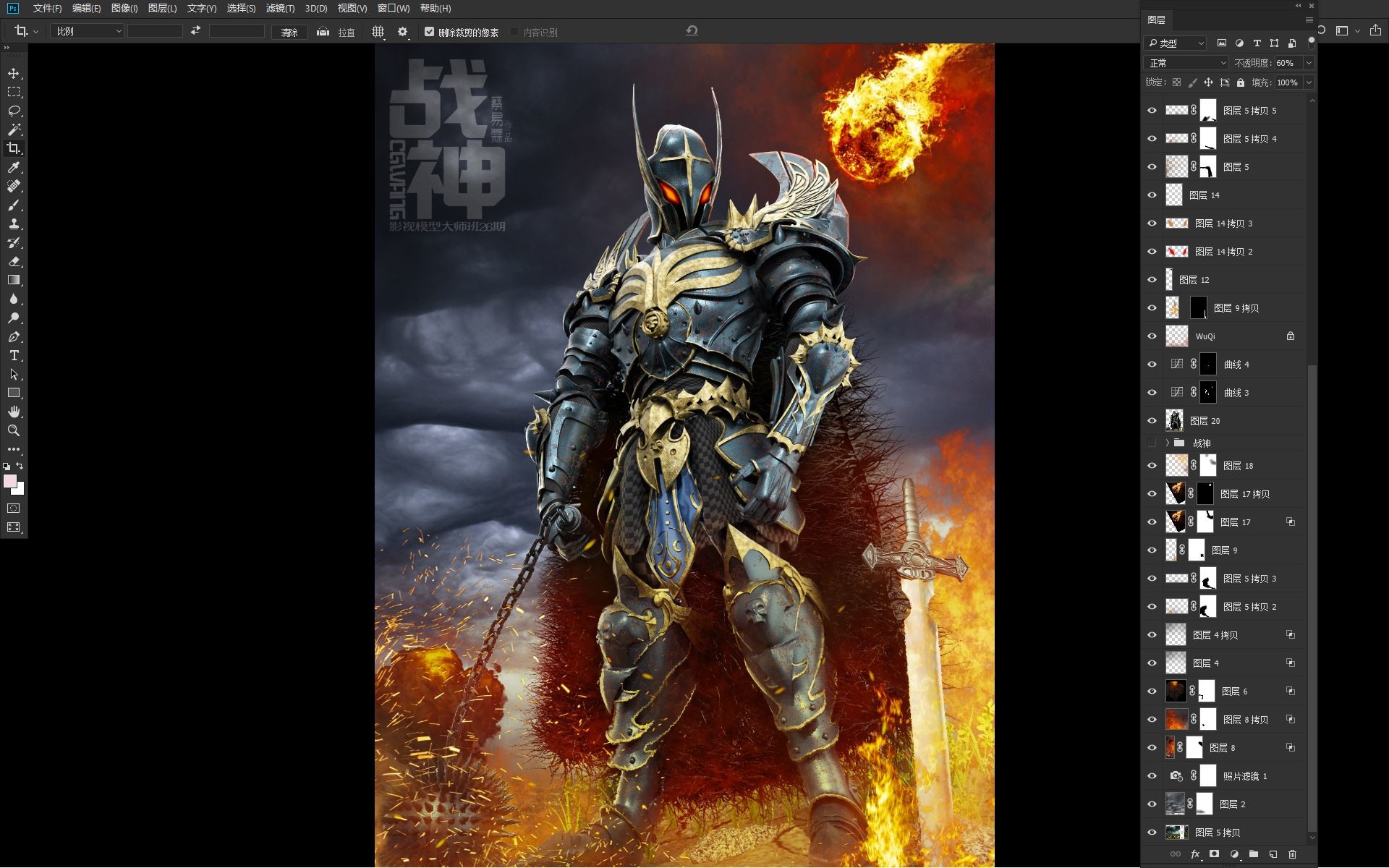
Task: Select the Magic Wand tool
Action: pos(14,129)
